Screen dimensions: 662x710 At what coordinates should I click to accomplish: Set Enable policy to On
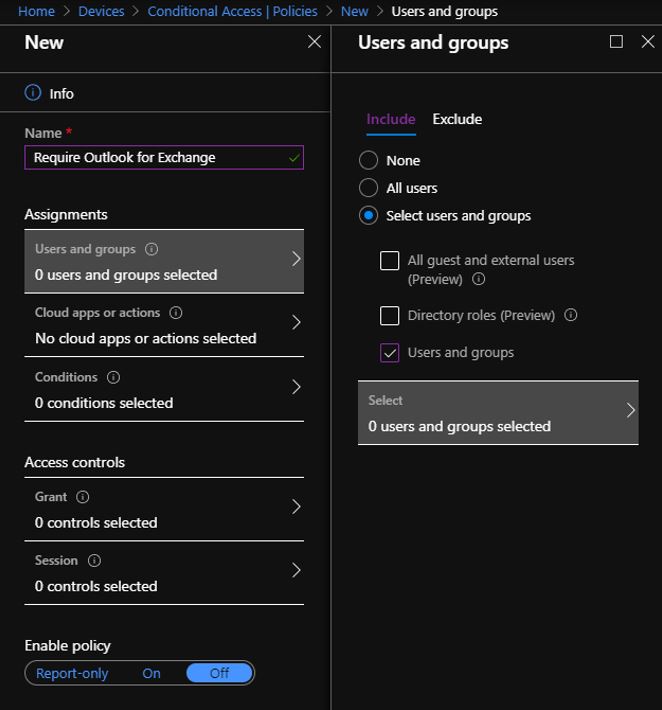(151, 673)
